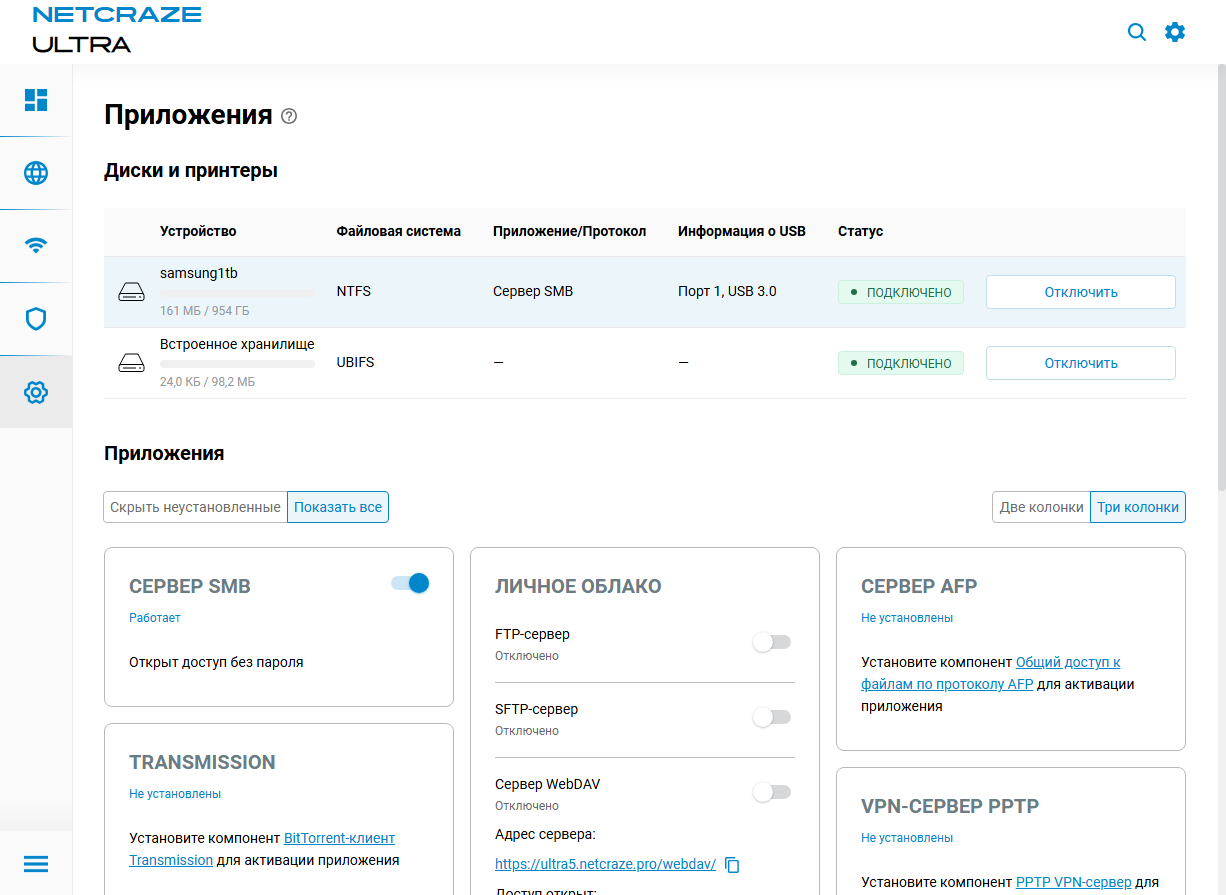Screen dimensions: 1226x895
Task: Expand the sidebar hamburger menu
Action: tap(36, 864)
